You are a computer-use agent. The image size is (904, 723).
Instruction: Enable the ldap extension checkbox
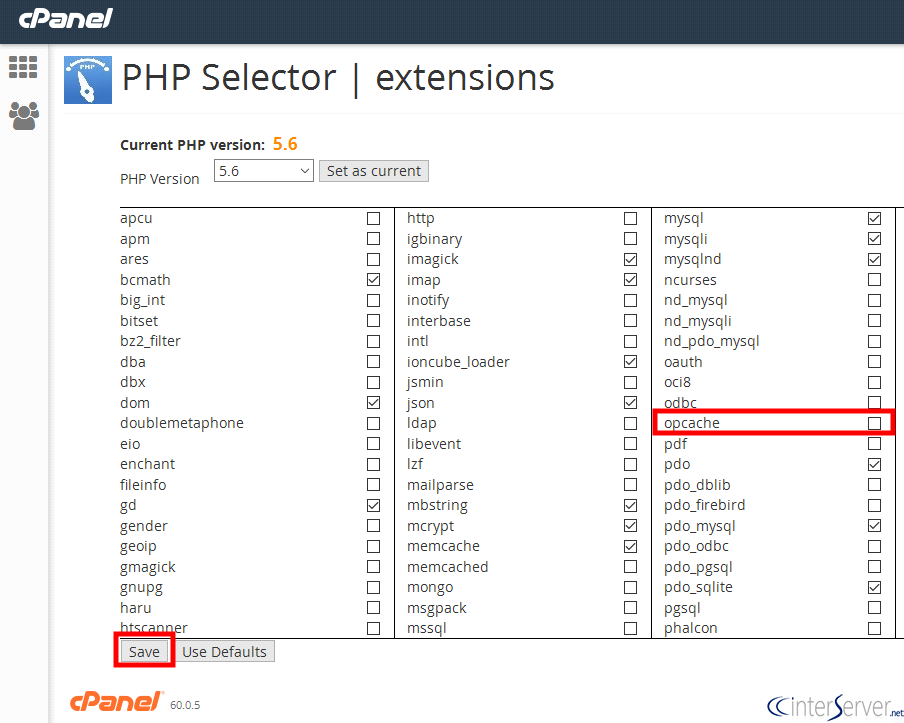pyautogui.click(x=631, y=423)
